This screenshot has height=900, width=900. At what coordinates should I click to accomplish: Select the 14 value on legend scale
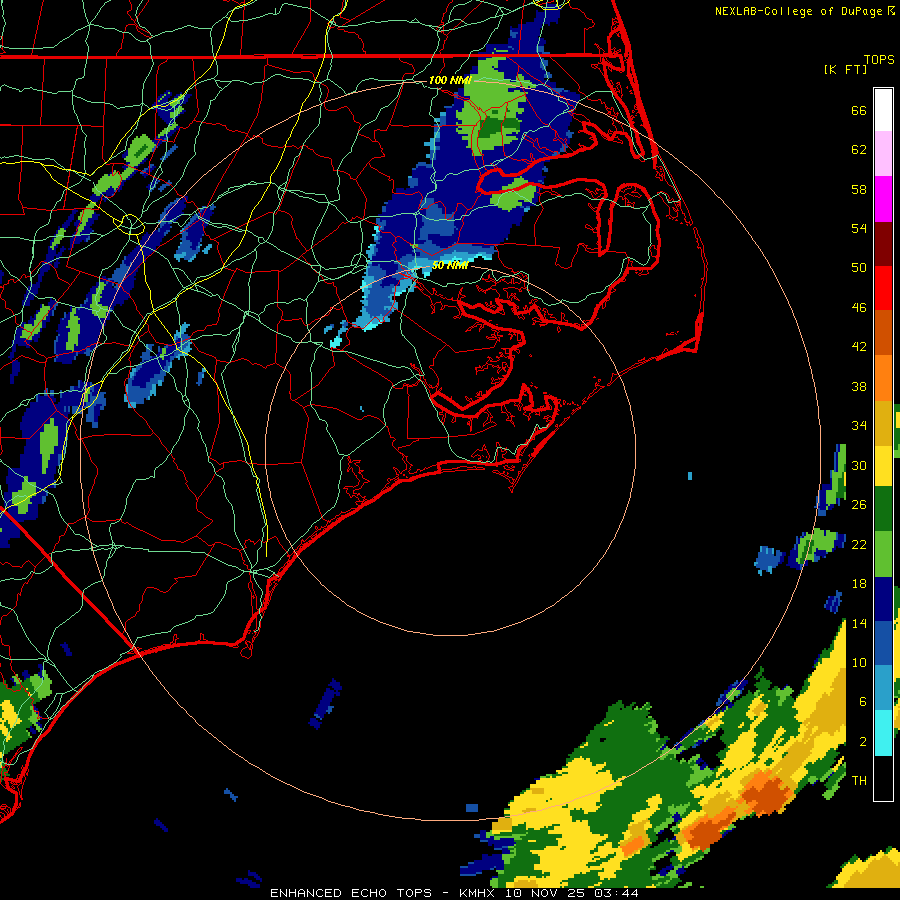[859, 623]
